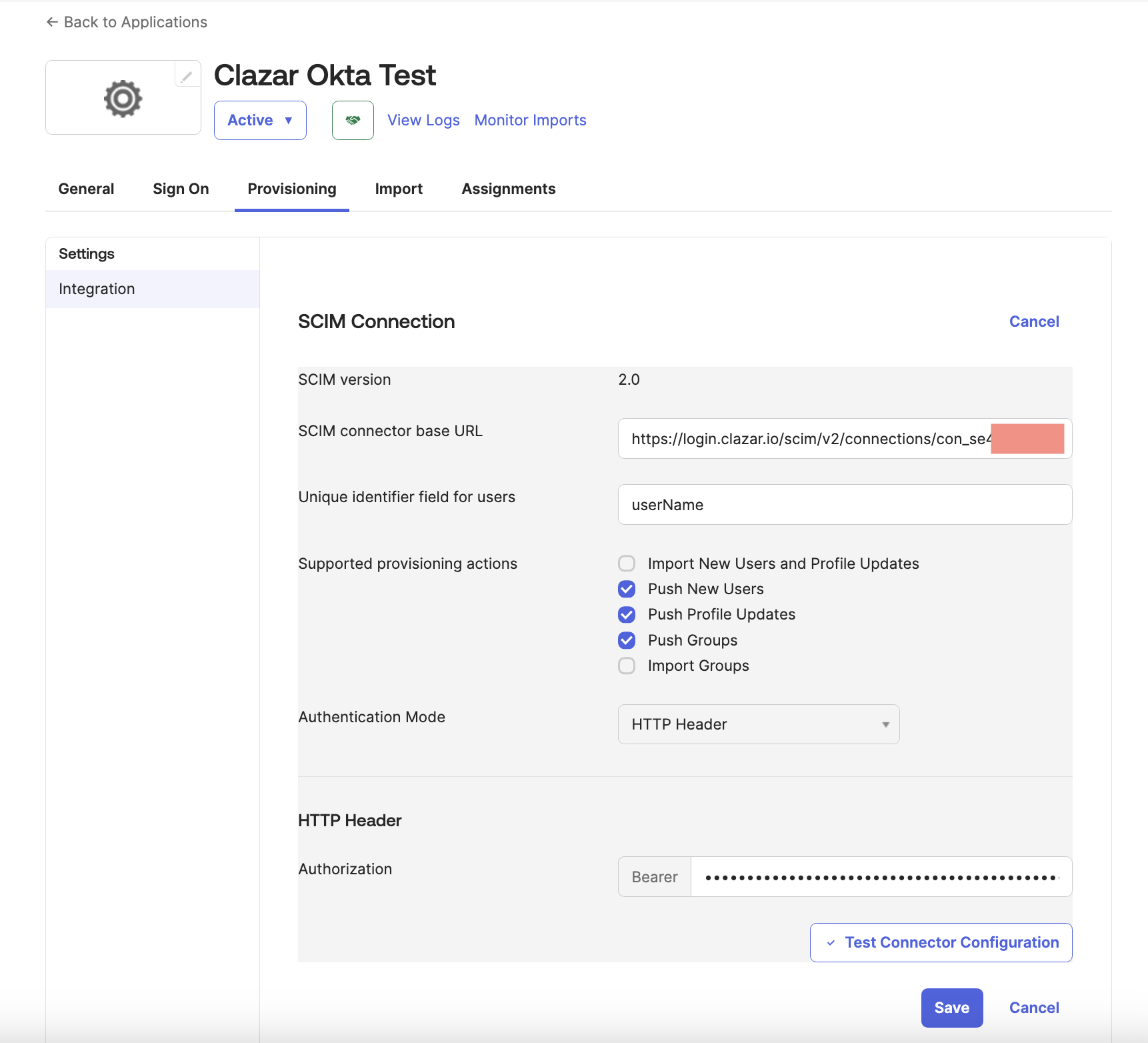Go back to Applications
This screenshot has height=1043, width=1148.
pos(127,22)
